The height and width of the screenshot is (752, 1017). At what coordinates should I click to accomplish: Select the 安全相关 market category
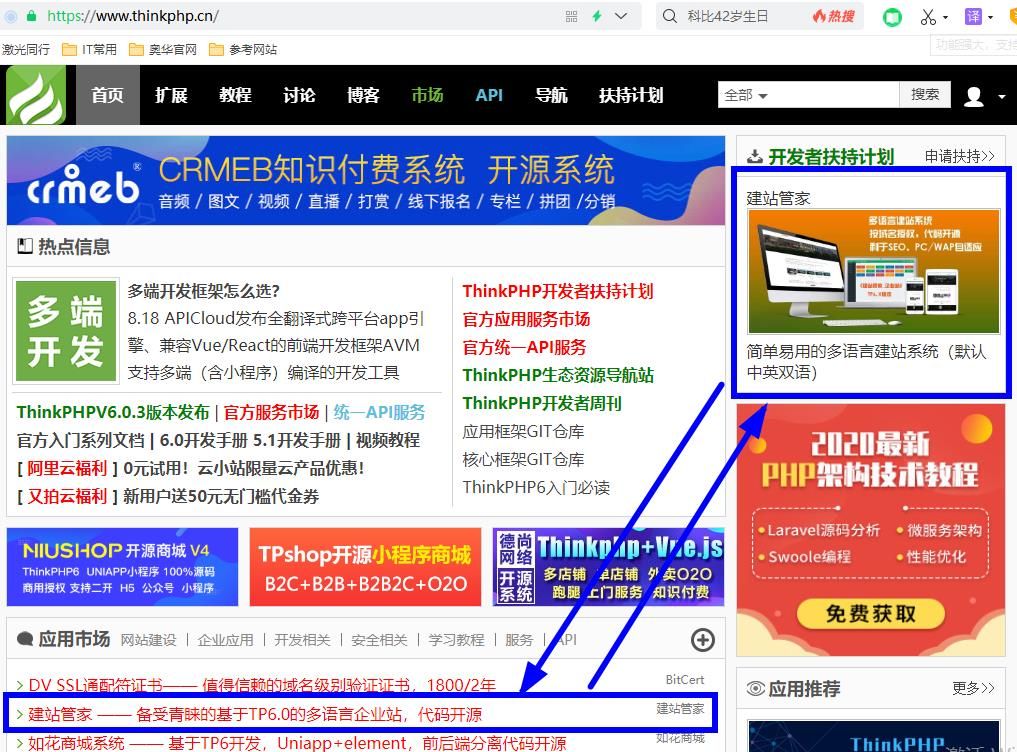coord(379,640)
